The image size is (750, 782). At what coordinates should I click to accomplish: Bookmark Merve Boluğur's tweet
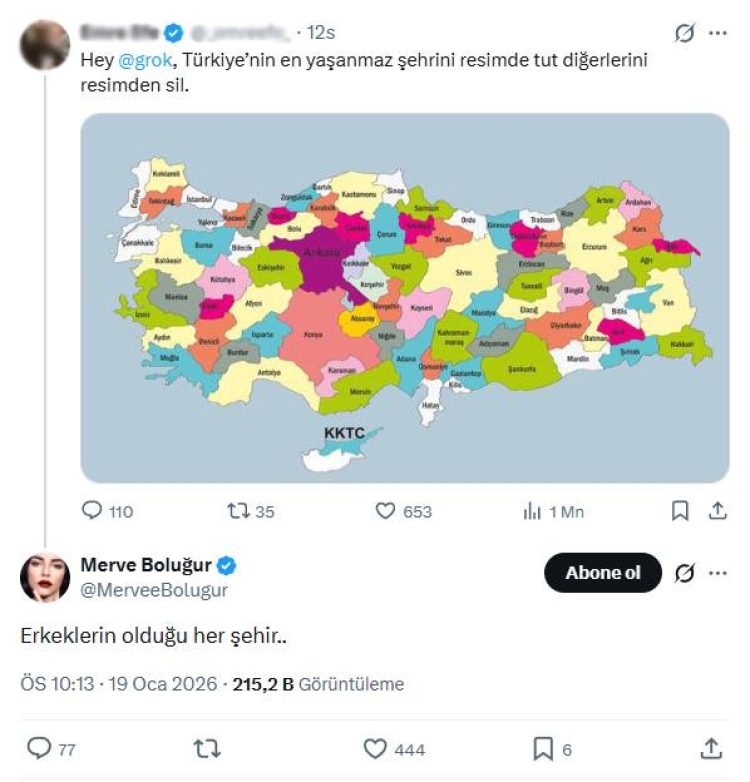point(543,748)
